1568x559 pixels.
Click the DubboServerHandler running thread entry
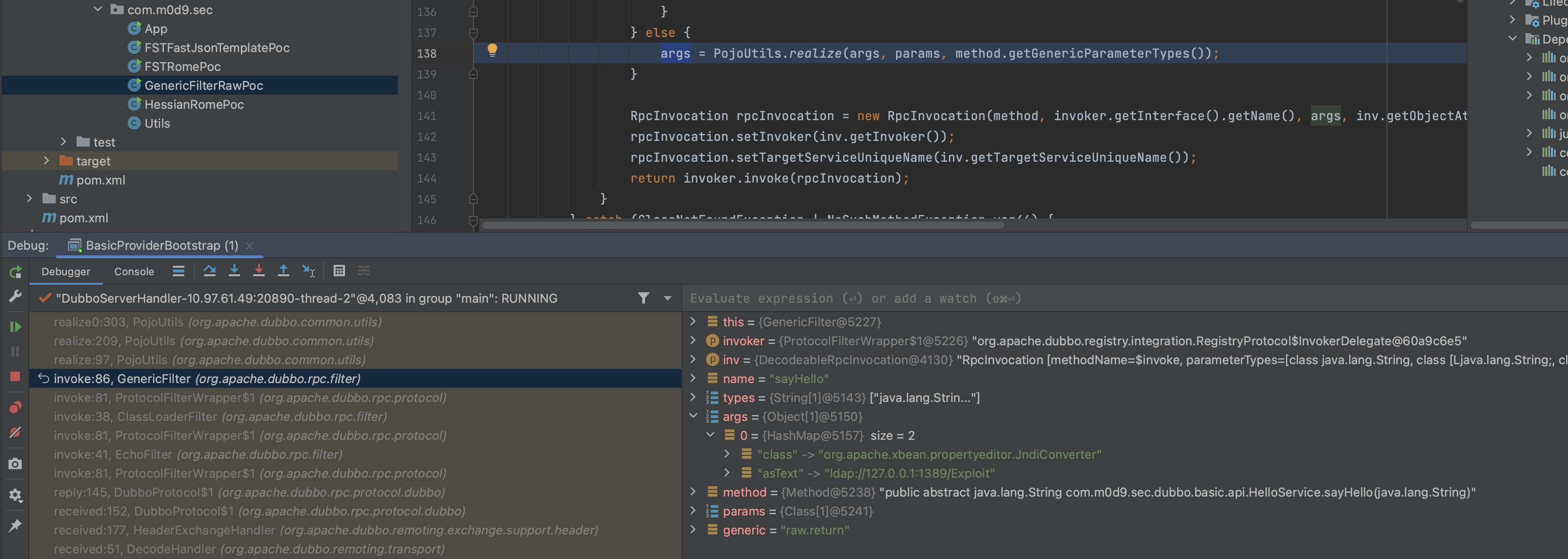click(306, 298)
